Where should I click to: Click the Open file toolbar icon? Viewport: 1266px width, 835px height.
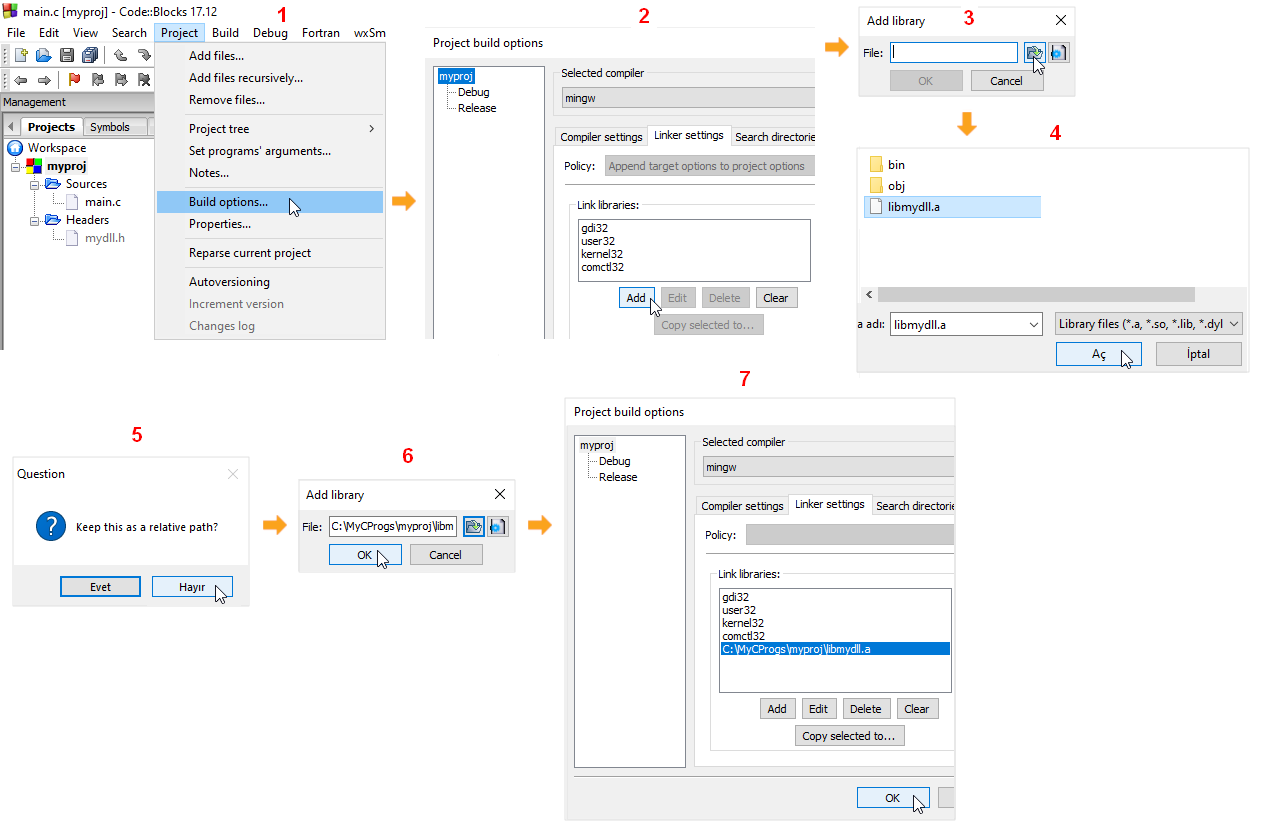click(x=43, y=55)
